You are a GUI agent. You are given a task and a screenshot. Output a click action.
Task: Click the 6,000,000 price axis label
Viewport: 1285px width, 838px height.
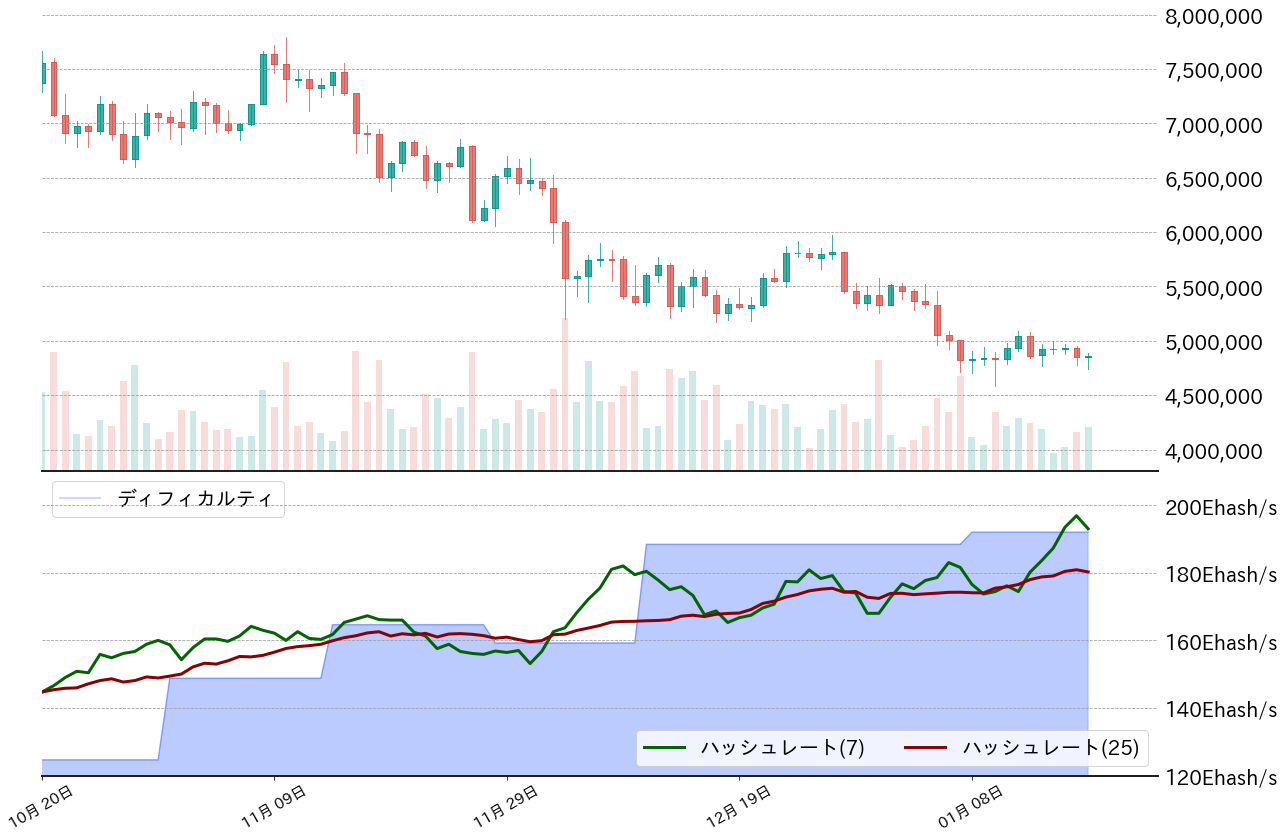[x=1221, y=233]
